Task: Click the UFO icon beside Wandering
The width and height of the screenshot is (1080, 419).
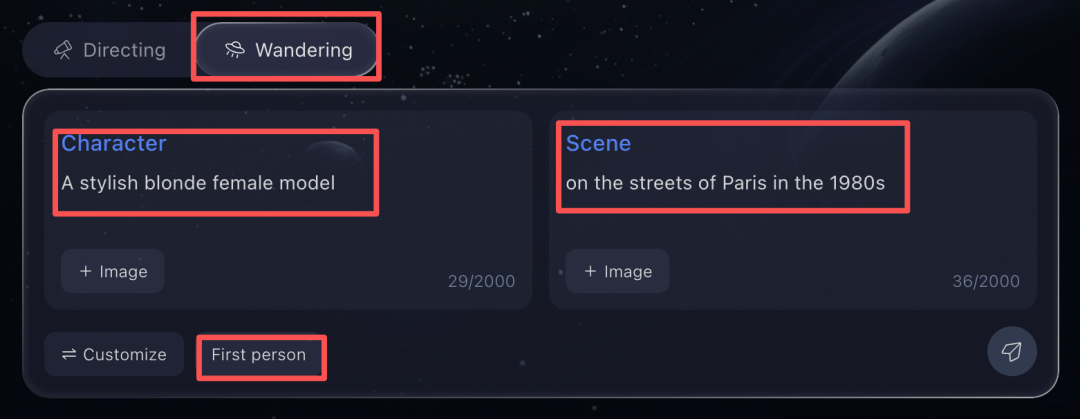Action: [x=235, y=49]
